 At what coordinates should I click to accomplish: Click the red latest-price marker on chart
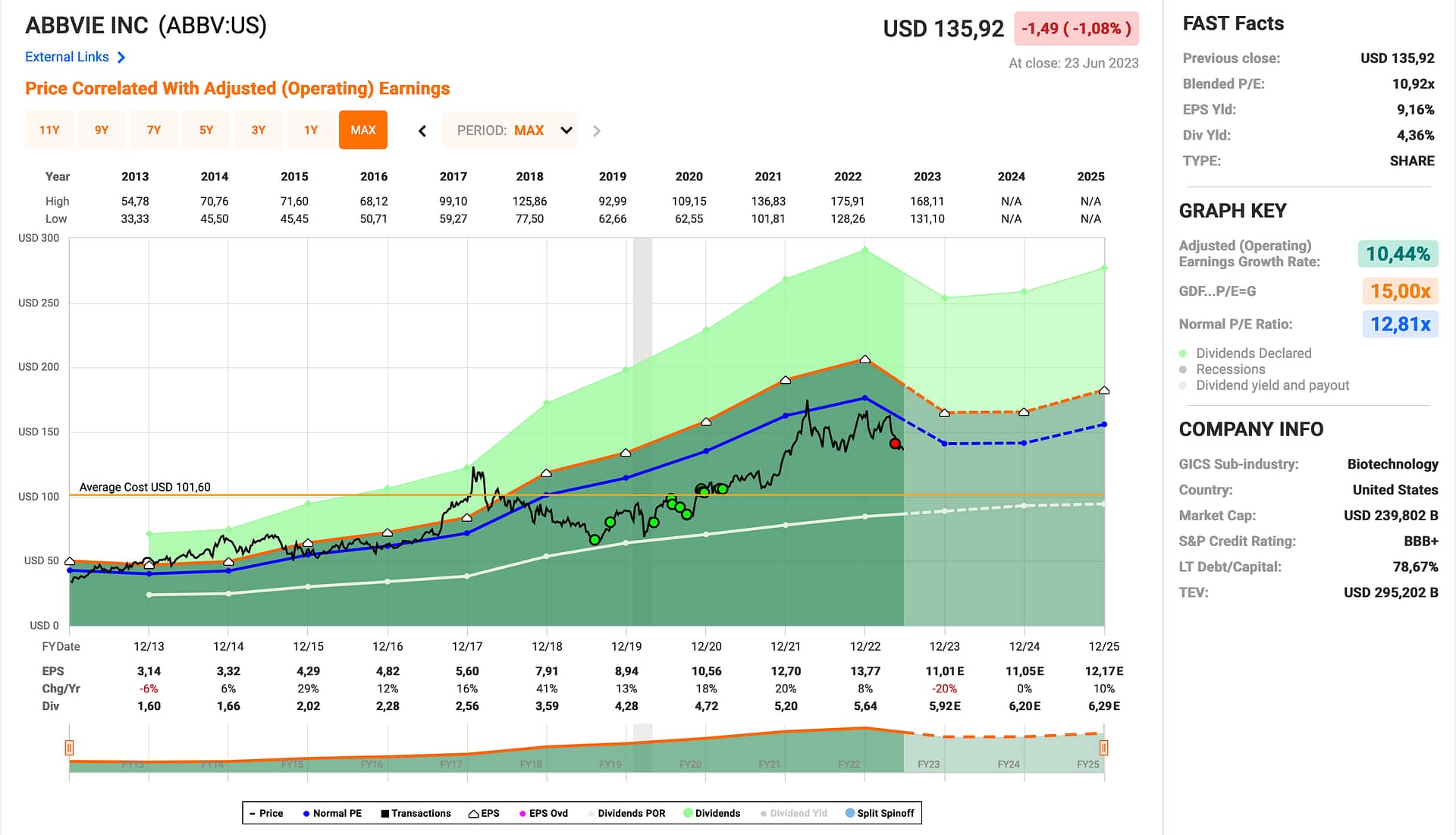895,443
